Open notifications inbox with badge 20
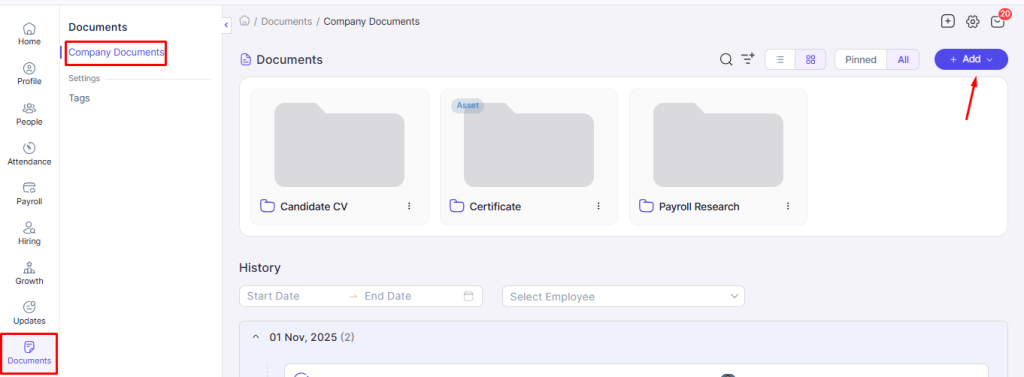The image size is (1024, 377). (998, 22)
